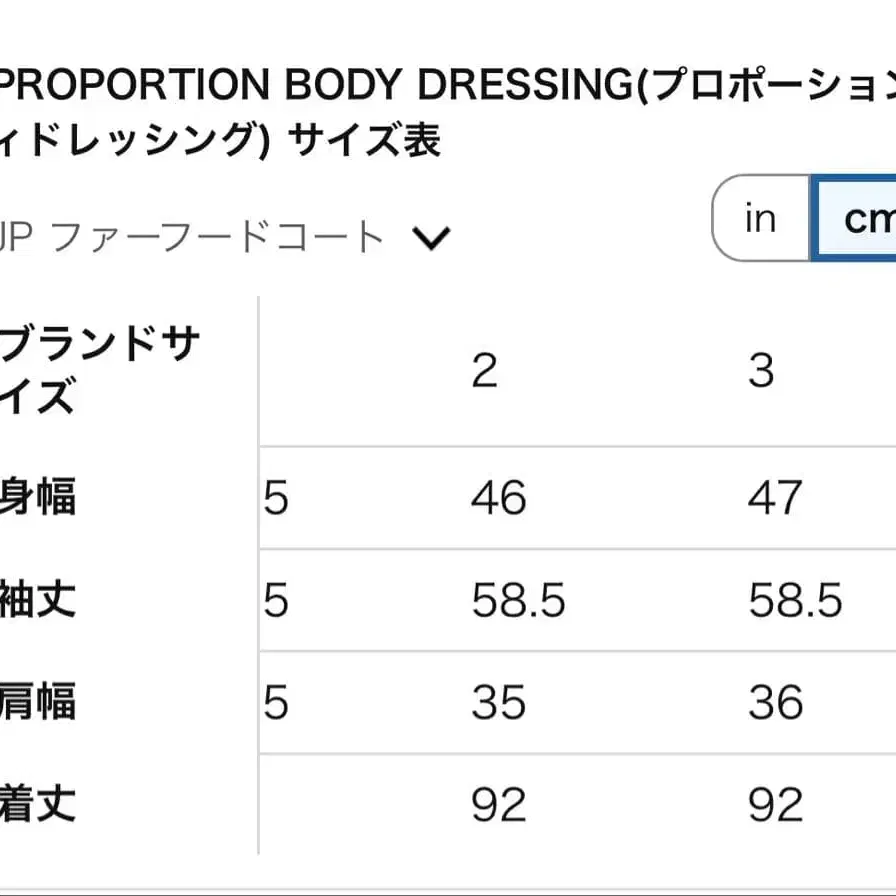896x896 pixels.
Task: Open the JP ファーフードコート dropdown arrow
Action: point(431,238)
